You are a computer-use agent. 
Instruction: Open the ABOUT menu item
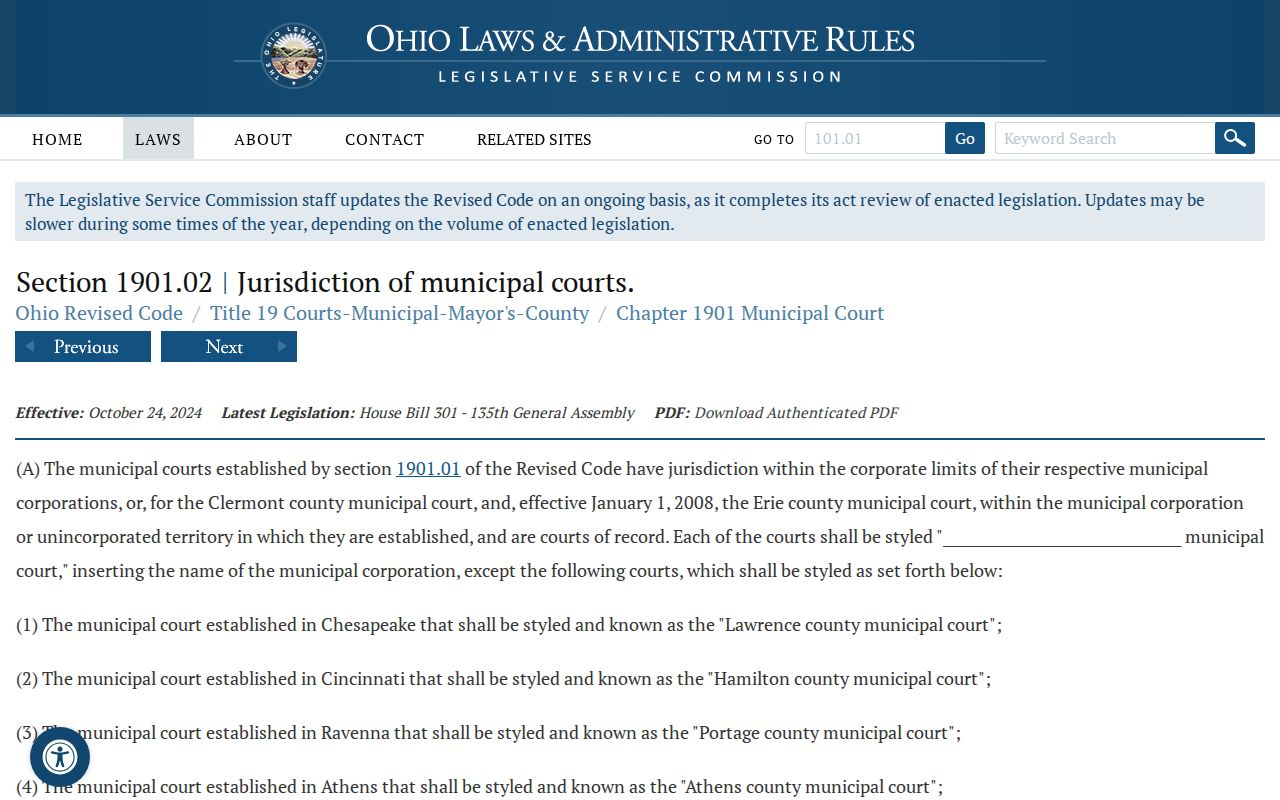[x=263, y=139]
